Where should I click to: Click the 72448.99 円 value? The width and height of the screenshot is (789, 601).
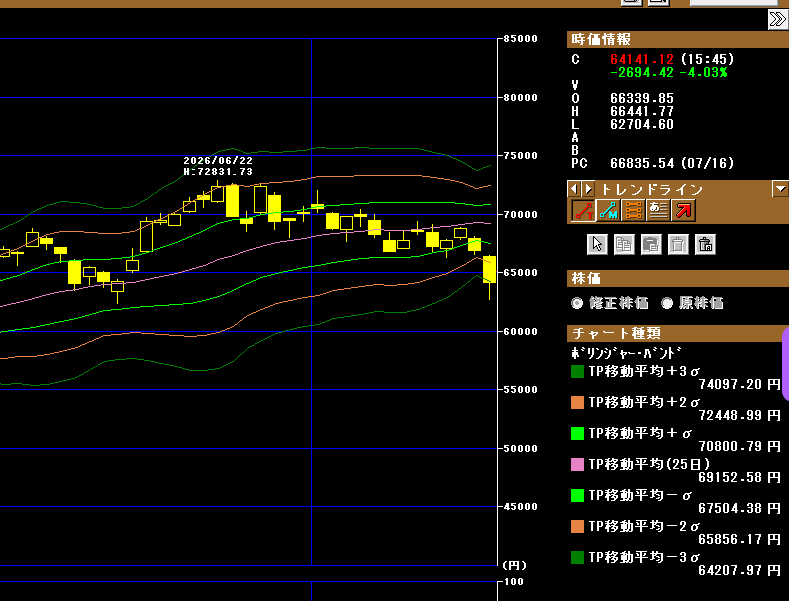(740, 415)
